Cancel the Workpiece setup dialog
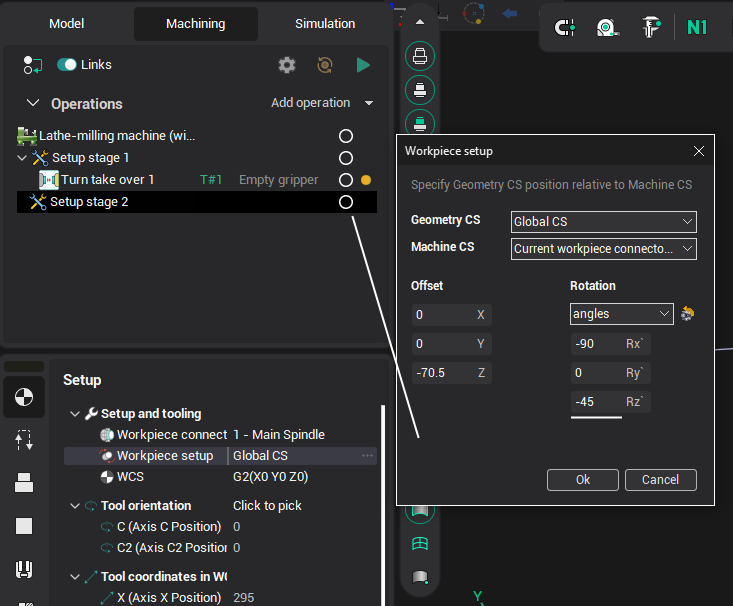Image resolution: width=733 pixels, height=606 pixels. click(660, 480)
